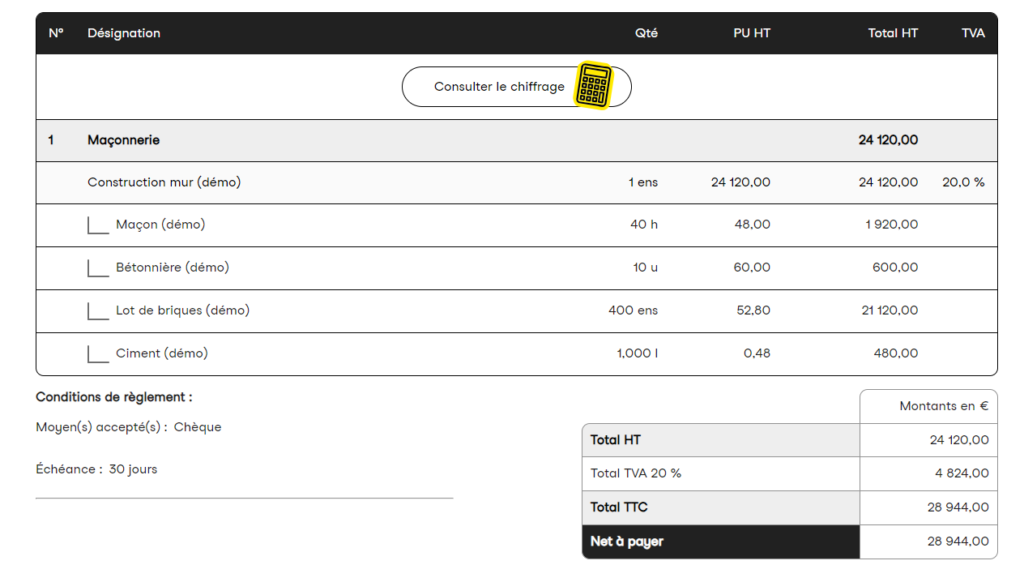The height and width of the screenshot is (565, 1024).
Task: Click the 52,80 unit price for briques
Action: pyautogui.click(x=753, y=310)
